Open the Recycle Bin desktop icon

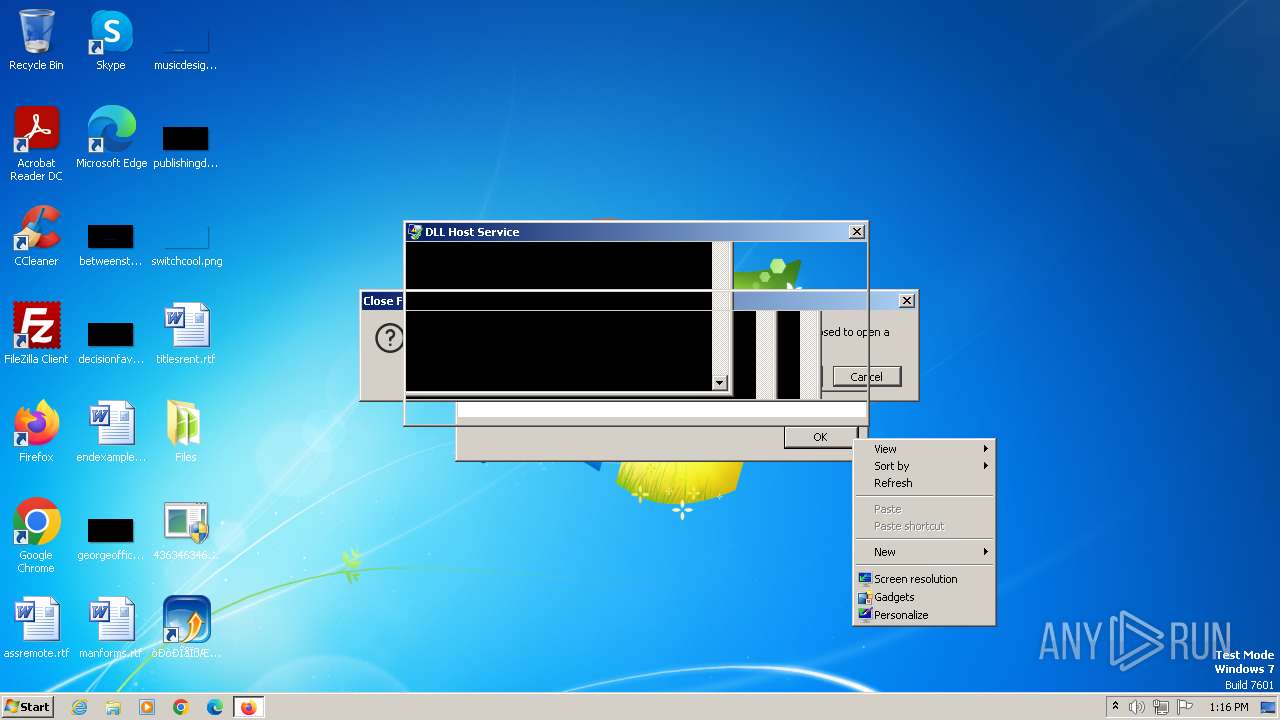coord(36,40)
